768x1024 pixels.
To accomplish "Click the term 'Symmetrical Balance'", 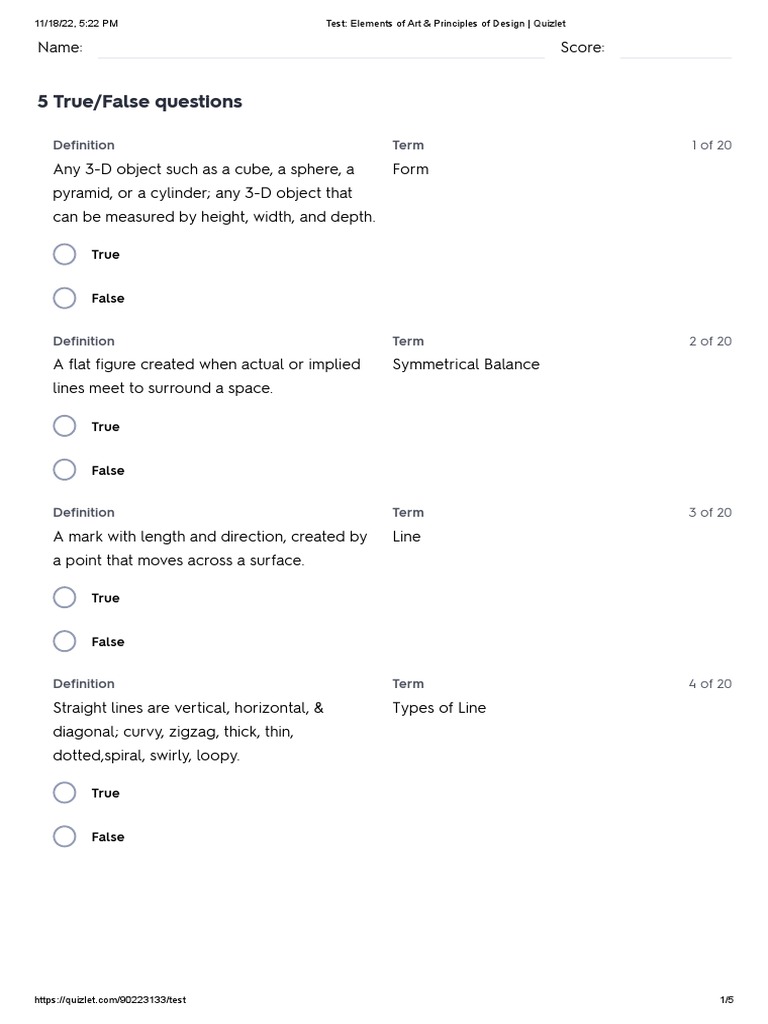I will coord(466,364).
